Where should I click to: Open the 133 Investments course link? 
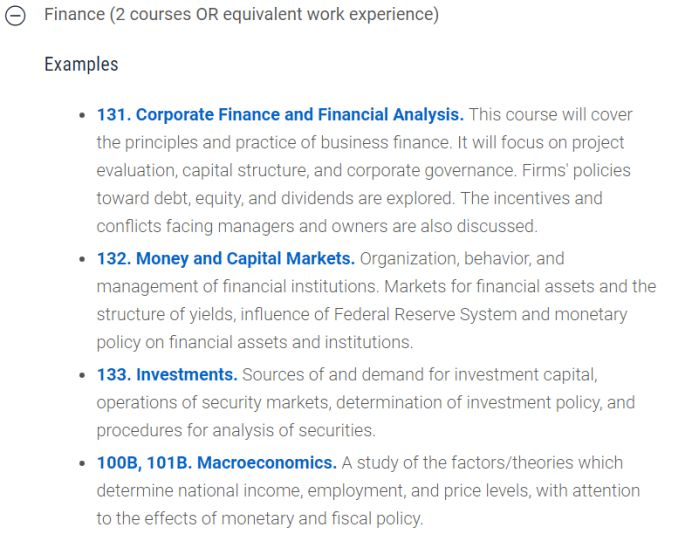[167, 375]
